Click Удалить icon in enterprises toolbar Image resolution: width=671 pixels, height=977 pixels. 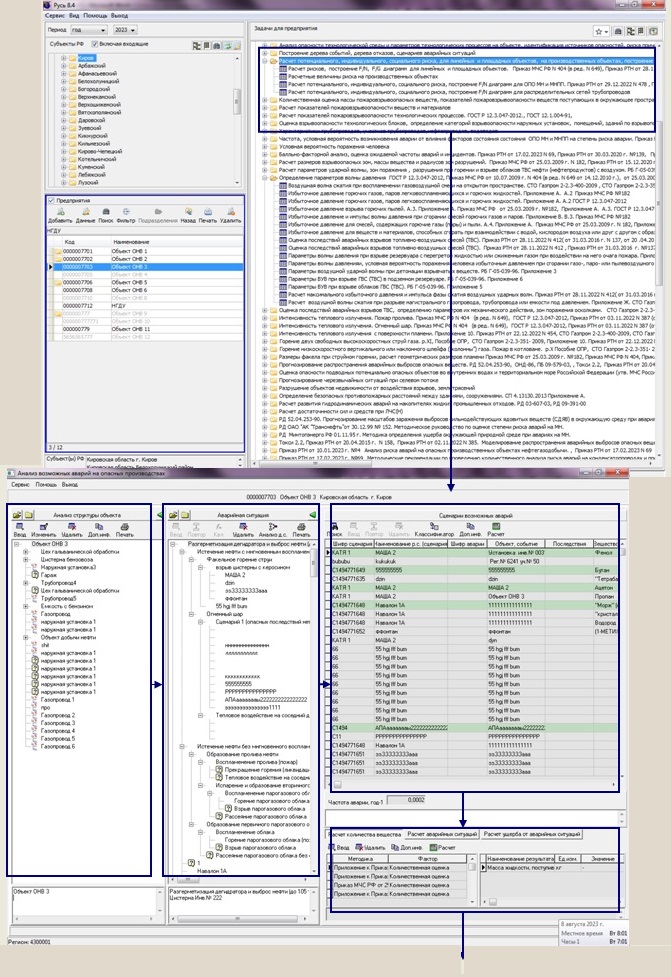tap(230, 215)
